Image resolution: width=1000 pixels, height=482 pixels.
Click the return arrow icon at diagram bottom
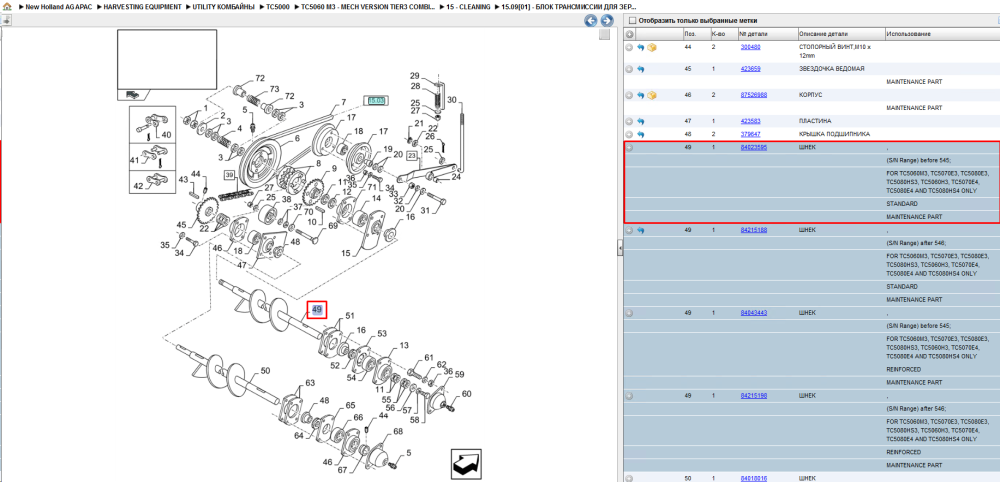tap(466, 464)
